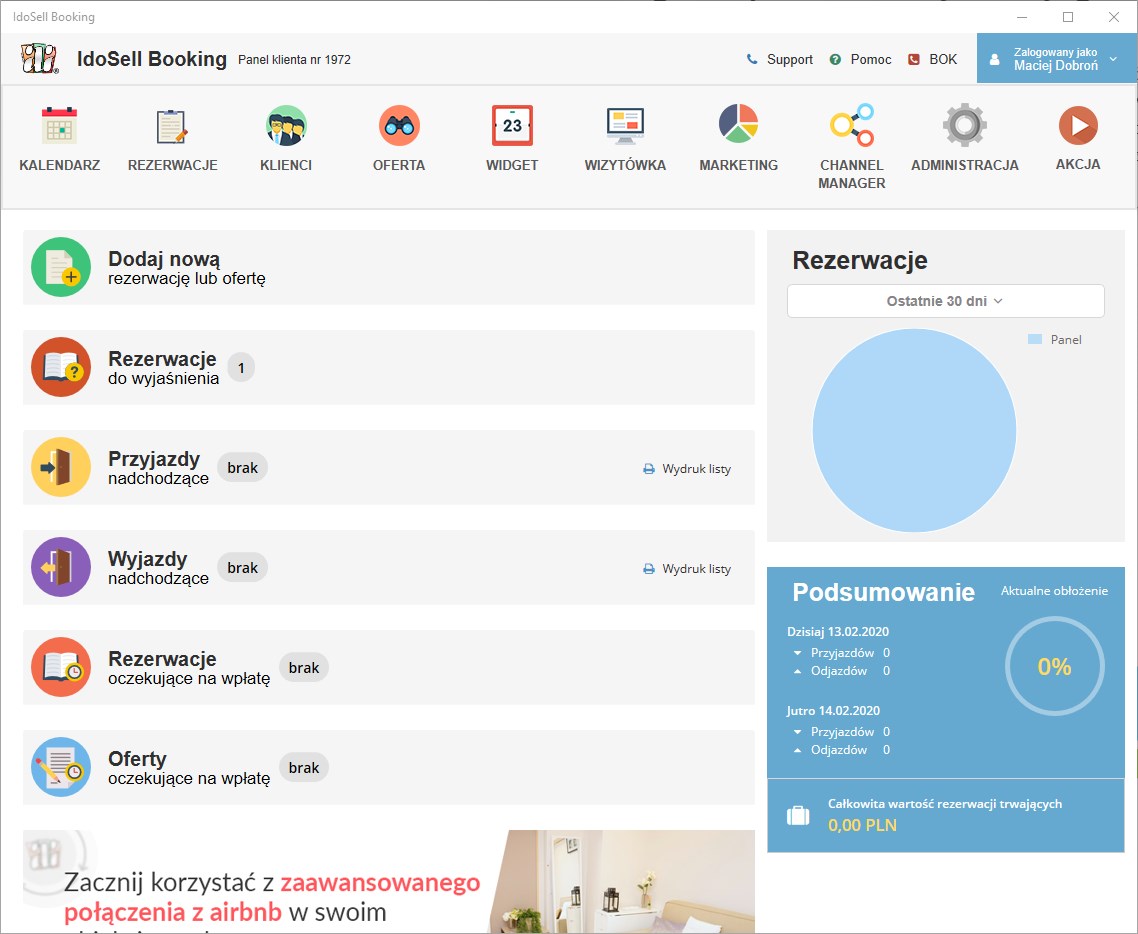Click the user avatar icon by Zalogowany jako
The height and width of the screenshot is (934, 1138).
tap(995, 60)
